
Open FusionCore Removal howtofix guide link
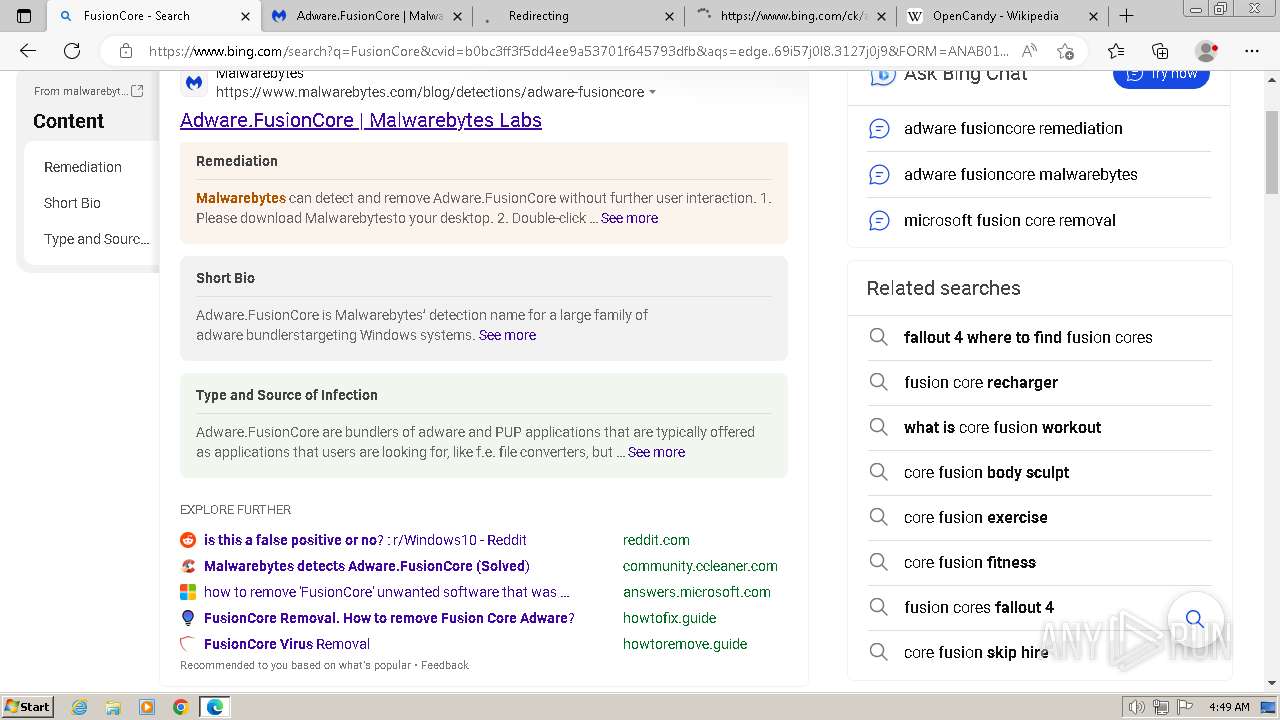point(389,618)
